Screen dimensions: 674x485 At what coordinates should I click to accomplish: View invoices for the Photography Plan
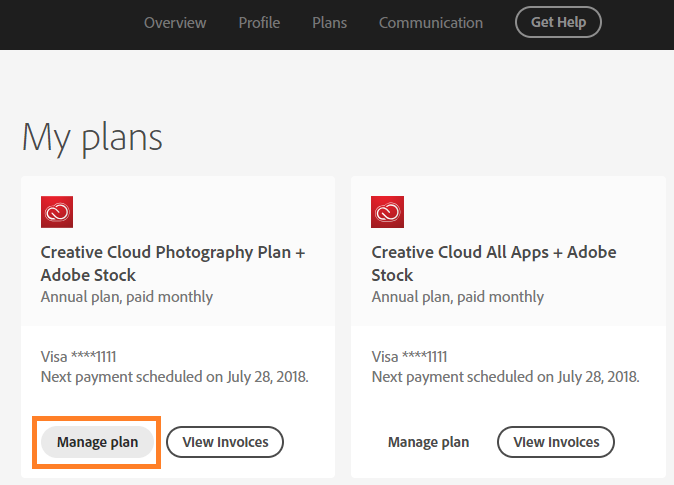(225, 442)
